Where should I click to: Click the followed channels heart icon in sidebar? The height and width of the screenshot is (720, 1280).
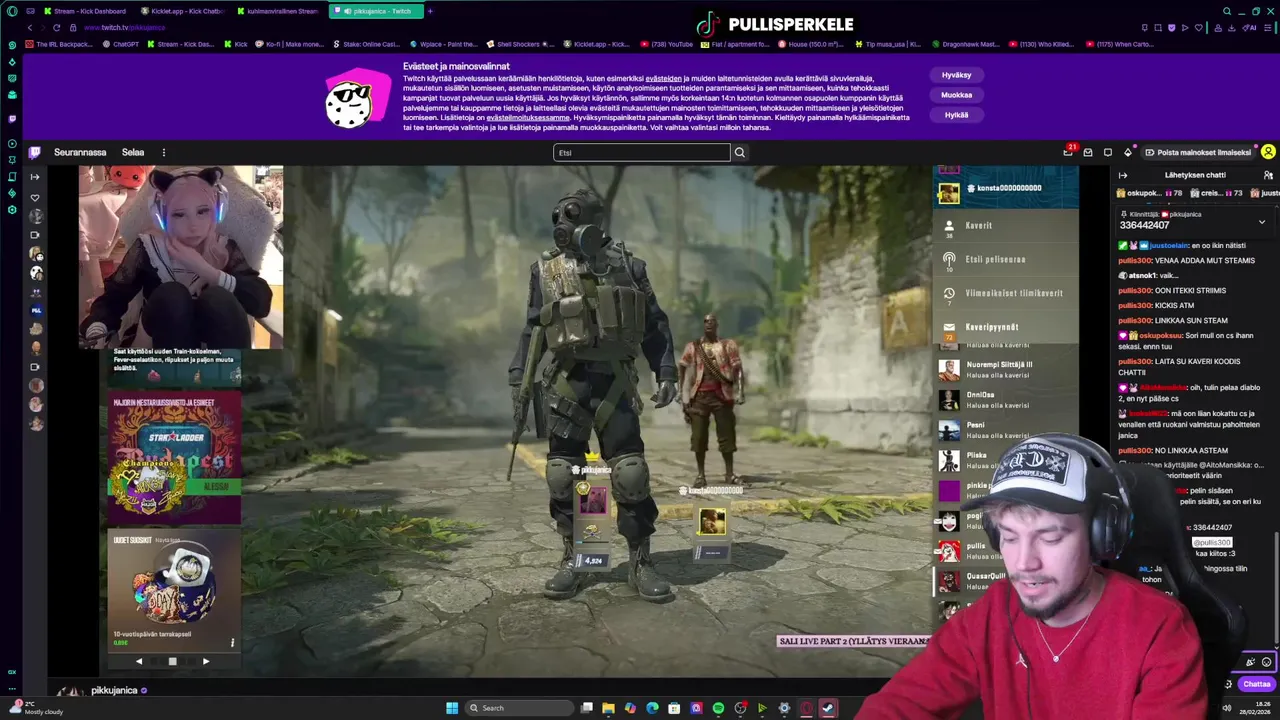point(35,198)
